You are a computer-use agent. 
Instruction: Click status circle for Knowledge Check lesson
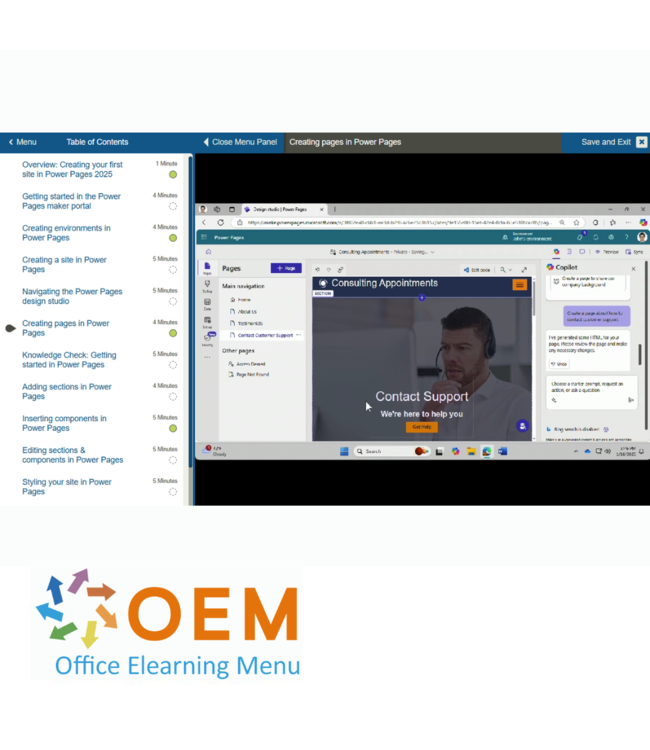pyautogui.click(x=173, y=365)
